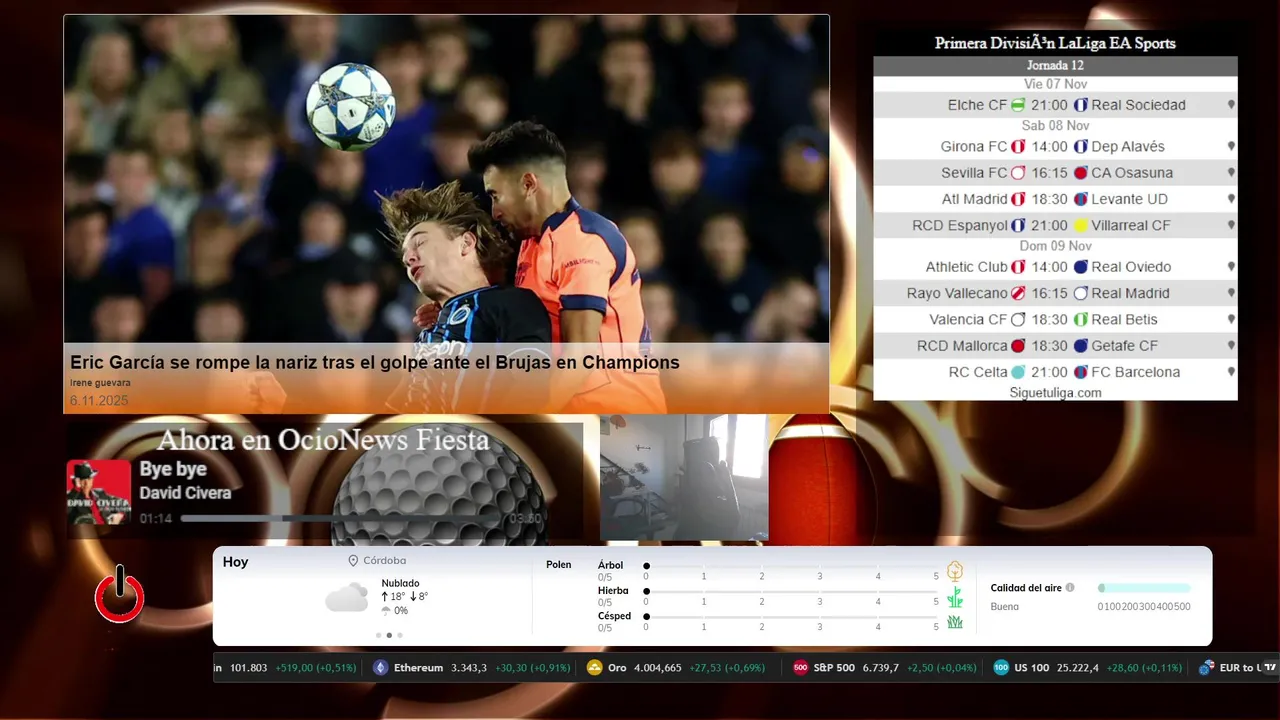The image size is (1280, 720).
Task: Click the S&P 500 value 6.739,7
Action: pyautogui.click(x=881, y=668)
